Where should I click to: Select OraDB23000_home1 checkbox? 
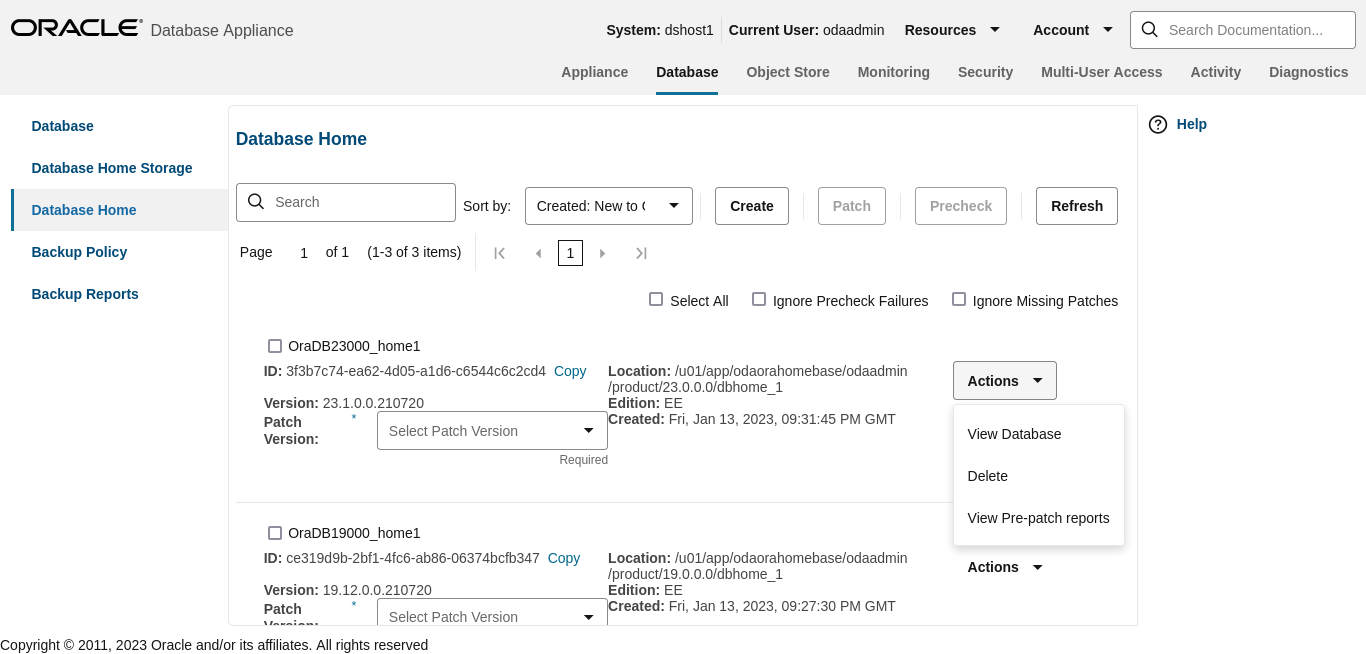click(x=275, y=346)
